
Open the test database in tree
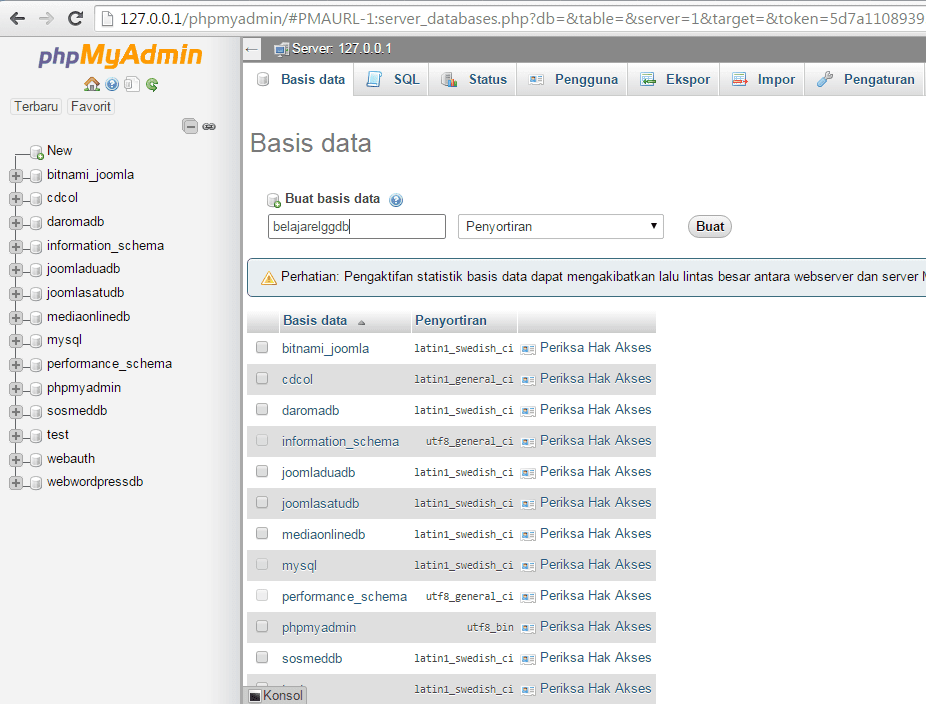pos(57,435)
